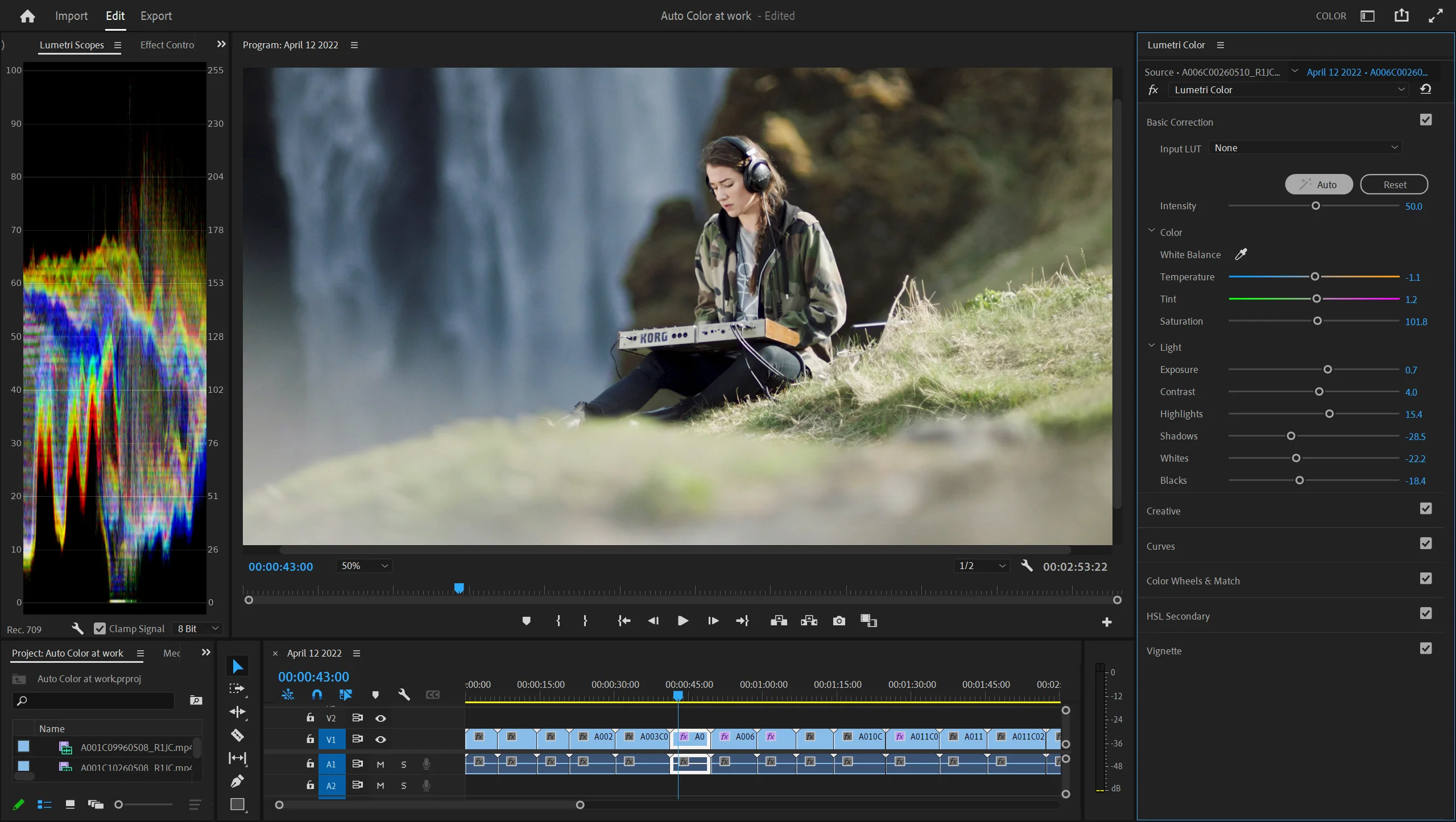The width and height of the screenshot is (1456, 822).
Task: Hide the V1 track with its eye icon
Action: point(380,739)
